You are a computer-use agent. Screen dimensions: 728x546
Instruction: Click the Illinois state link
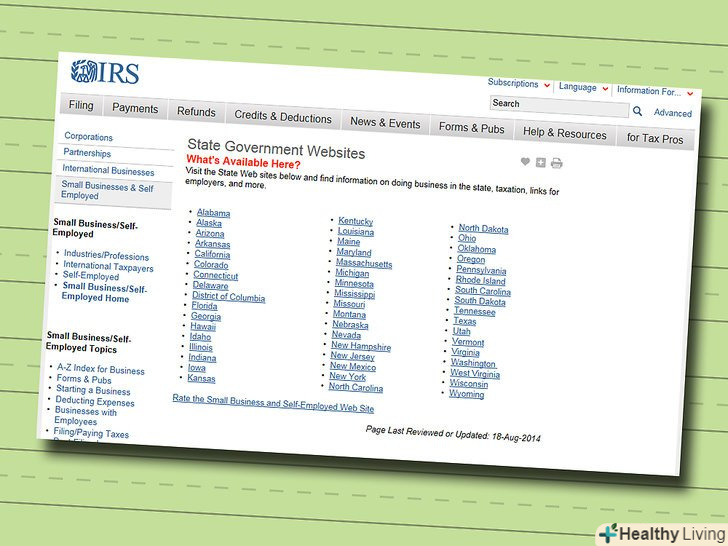coord(201,347)
